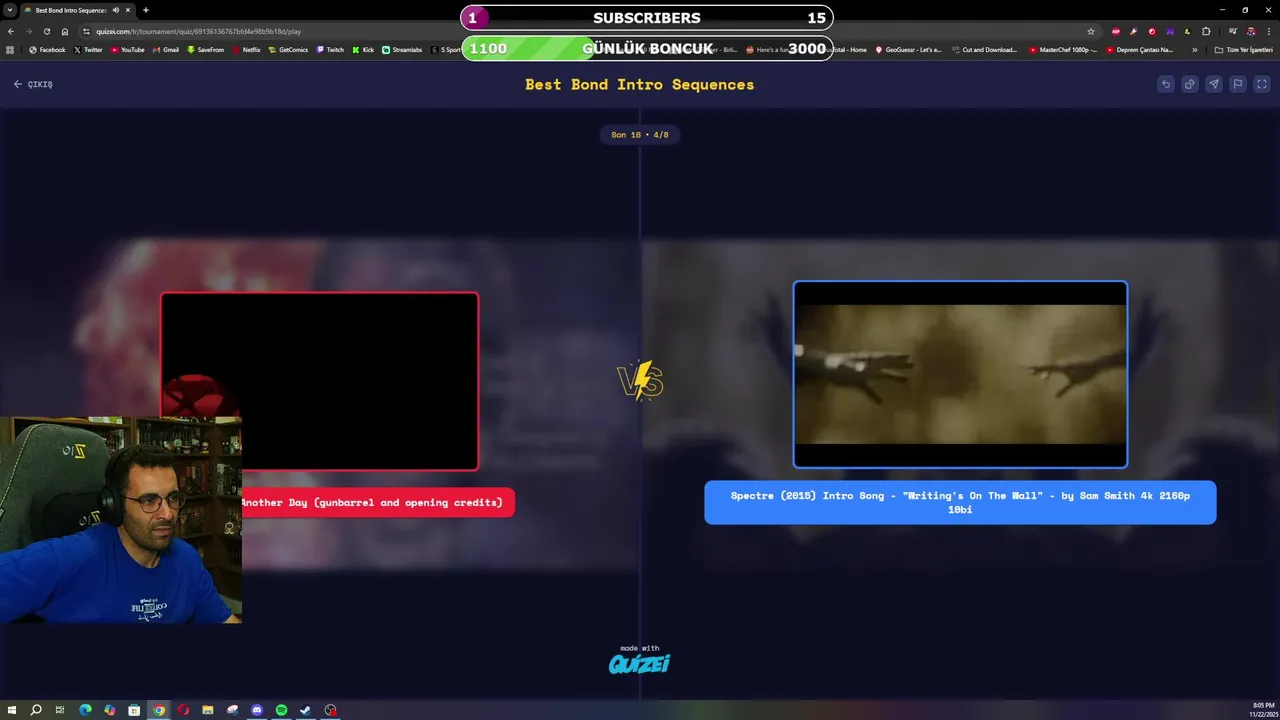Open Gmail bookmark
Image resolution: width=1280 pixels, height=720 pixels.
tap(166, 50)
